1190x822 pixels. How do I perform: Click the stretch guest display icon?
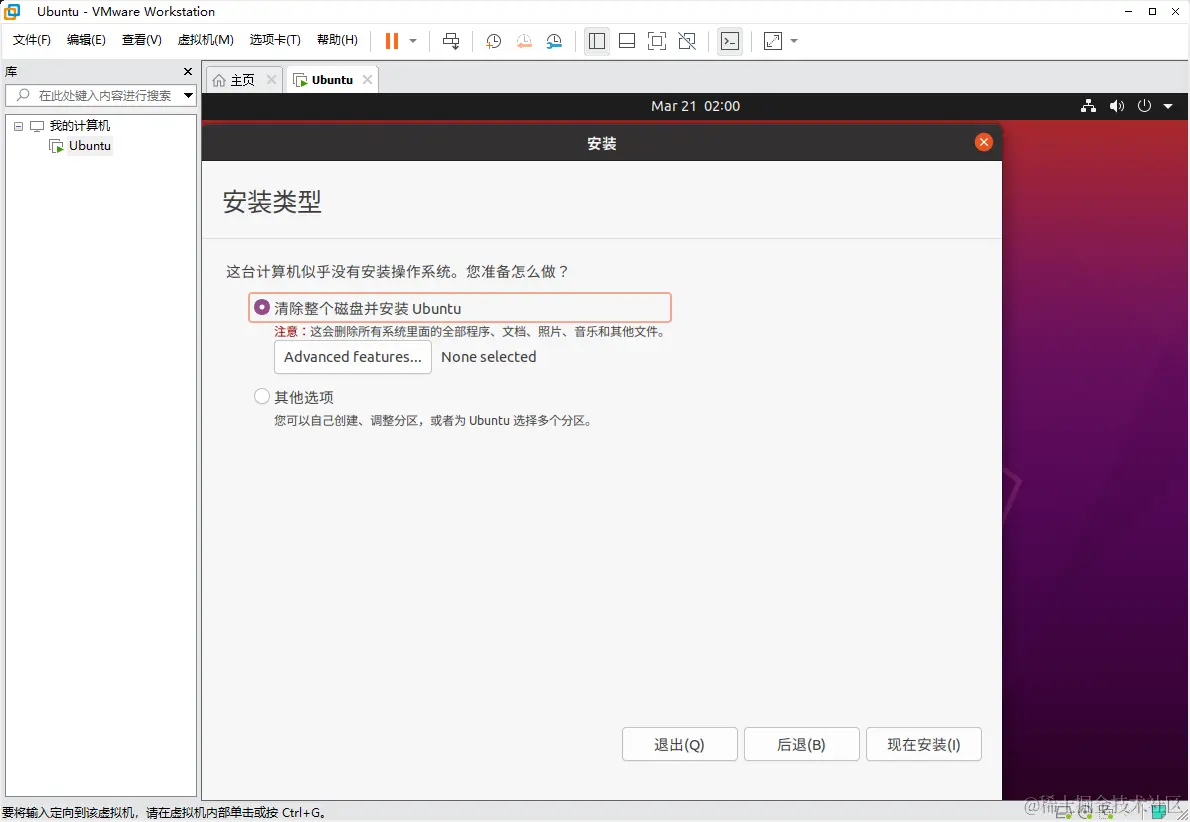[773, 41]
